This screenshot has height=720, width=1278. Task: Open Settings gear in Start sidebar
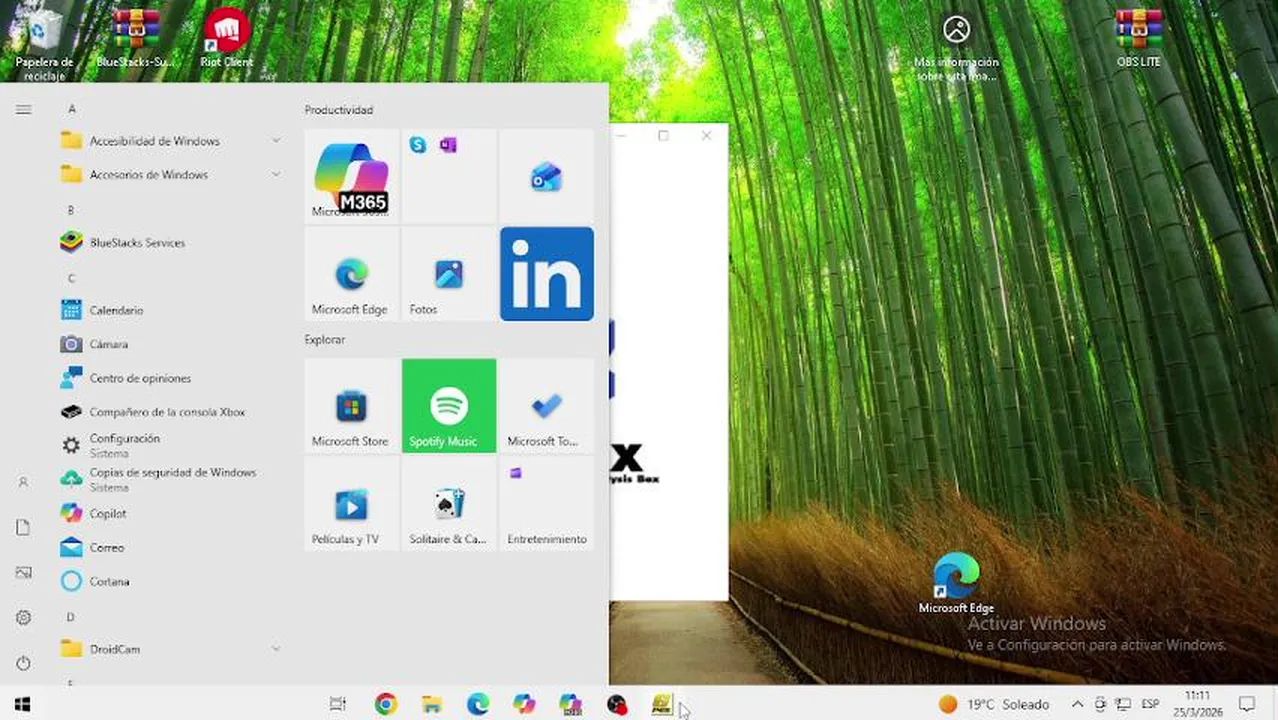[x=23, y=618]
